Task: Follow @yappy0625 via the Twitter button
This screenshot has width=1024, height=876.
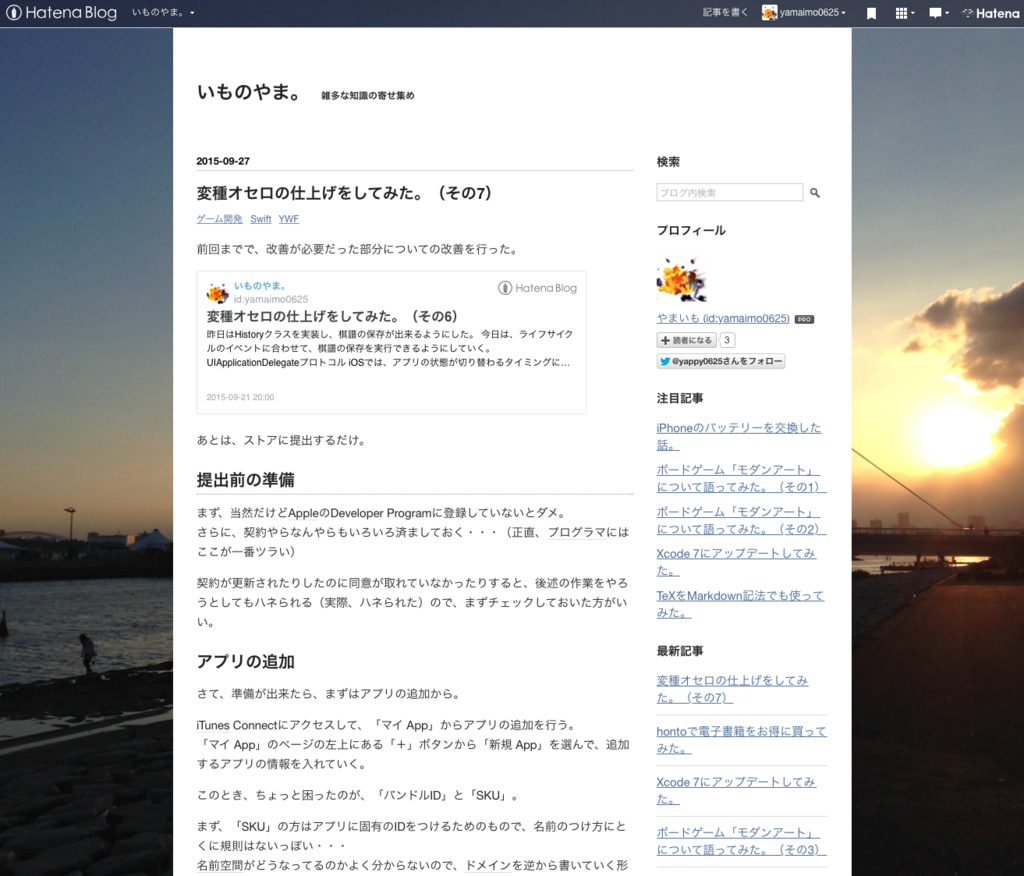Action: pos(719,361)
